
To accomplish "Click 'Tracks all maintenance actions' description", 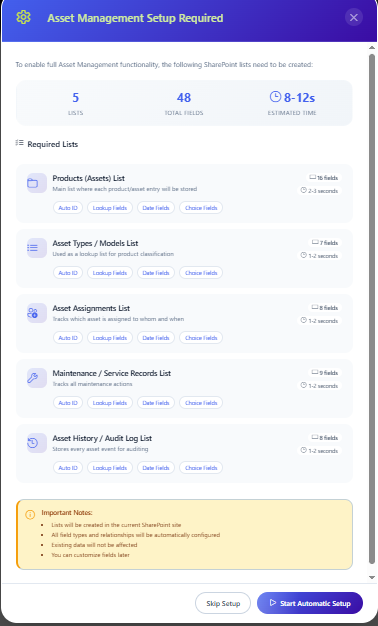I will (92, 384).
